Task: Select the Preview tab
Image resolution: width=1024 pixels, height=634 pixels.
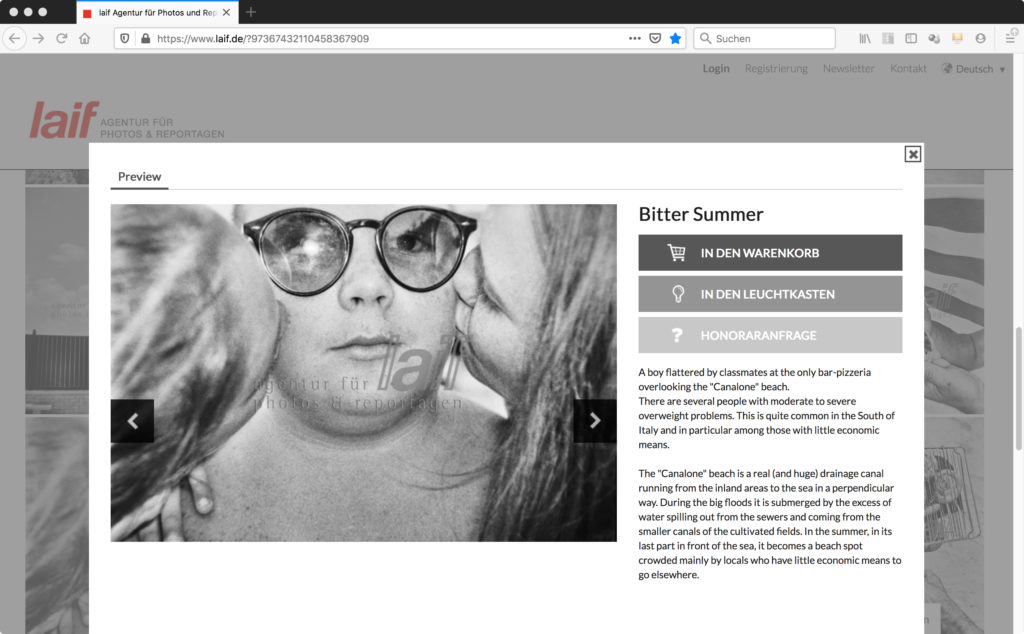Action: coord(139,177)
